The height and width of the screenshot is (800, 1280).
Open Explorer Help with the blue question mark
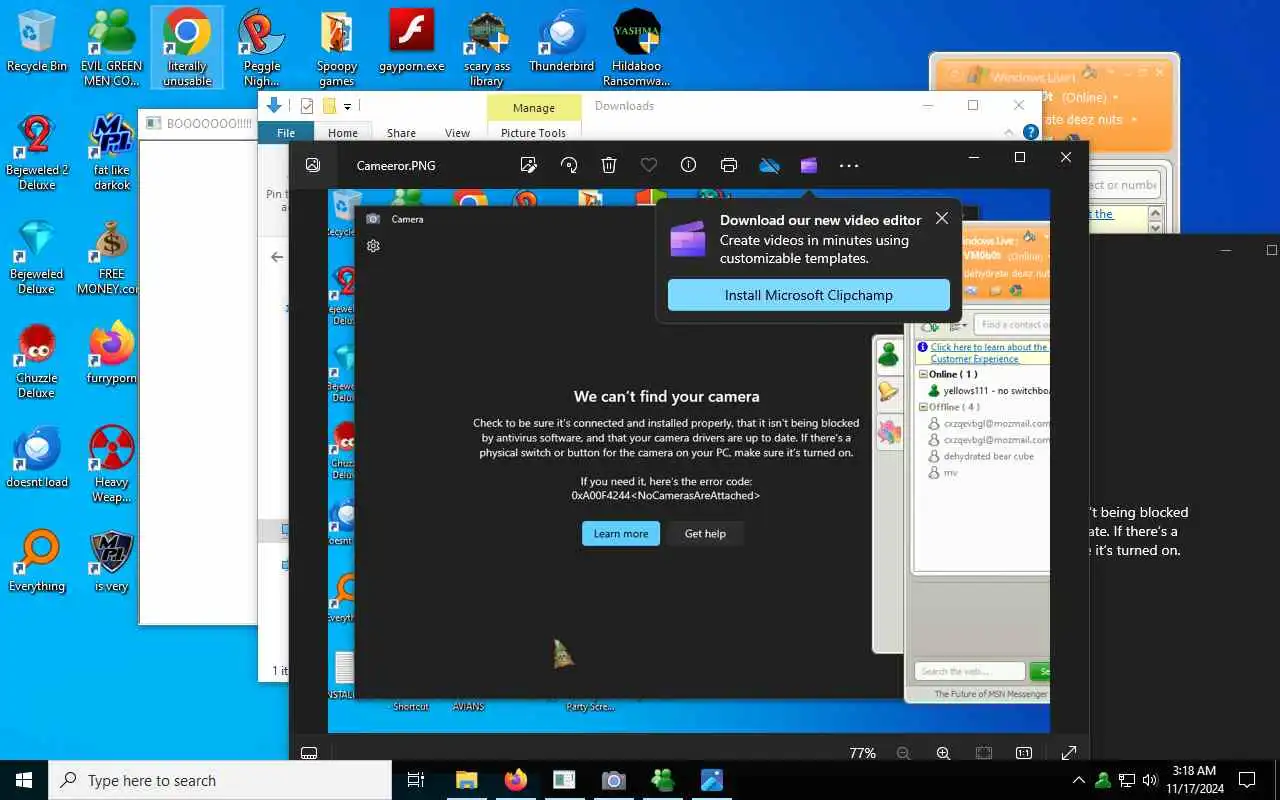pos(1030,132)
